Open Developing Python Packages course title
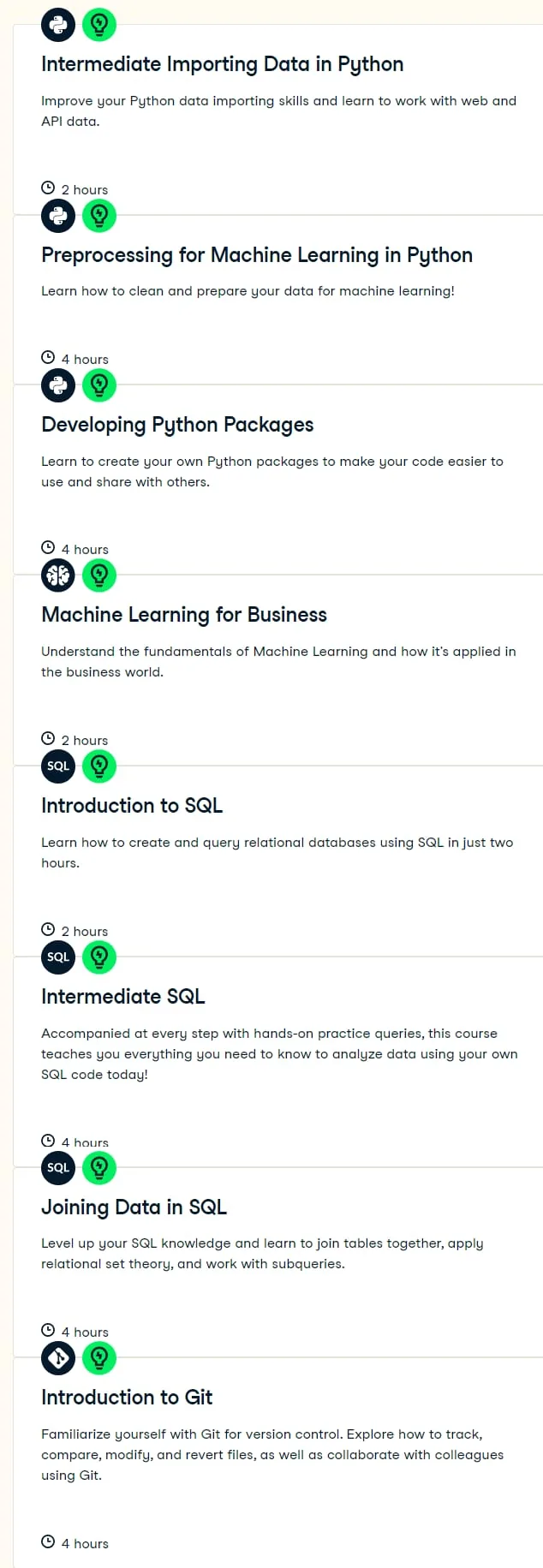The height and width of the screenshot is (1568, 543). [x=177, y=425]
